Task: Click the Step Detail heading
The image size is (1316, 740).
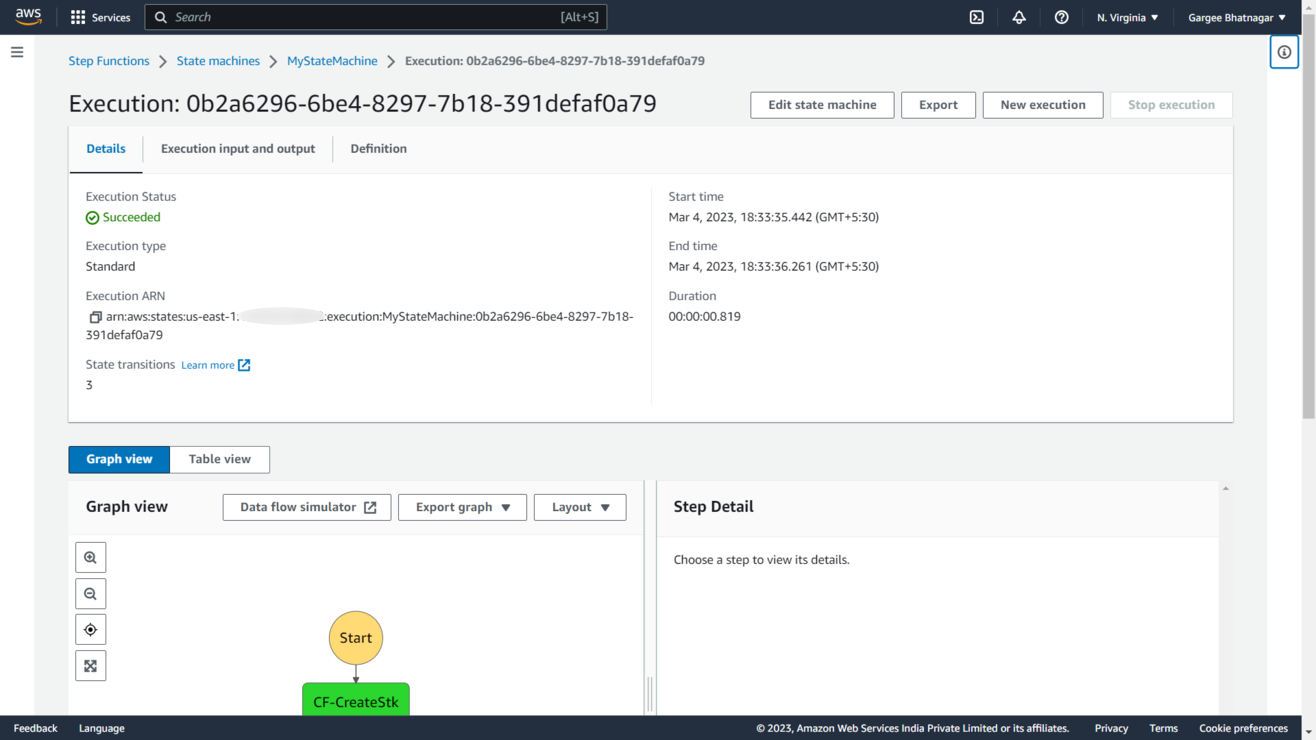Action: point(714,507)
